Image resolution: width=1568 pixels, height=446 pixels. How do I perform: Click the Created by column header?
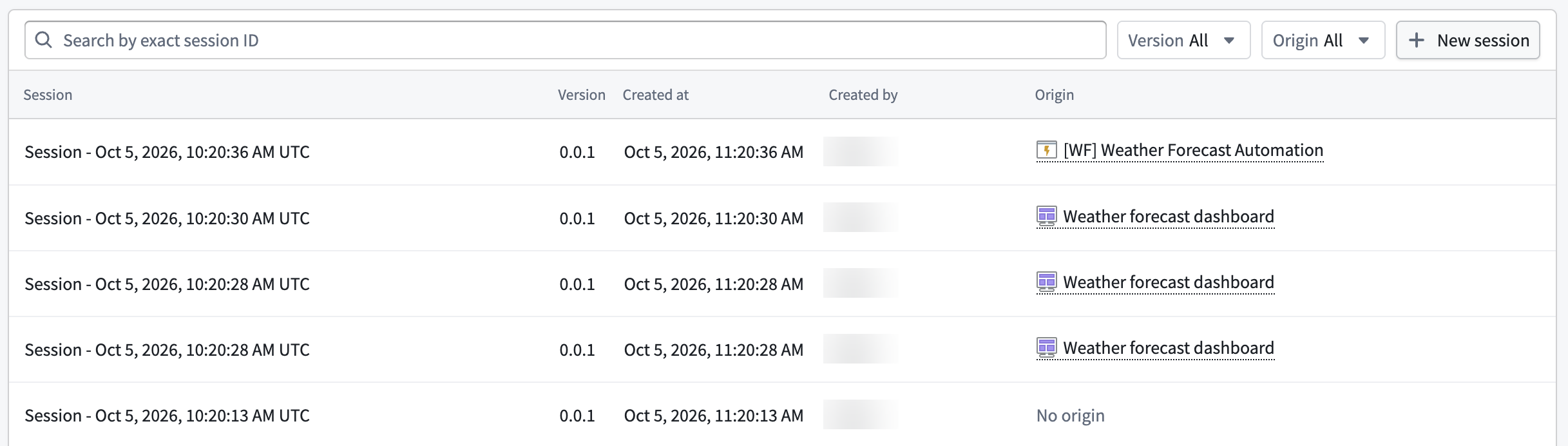(x=863, y=95)
